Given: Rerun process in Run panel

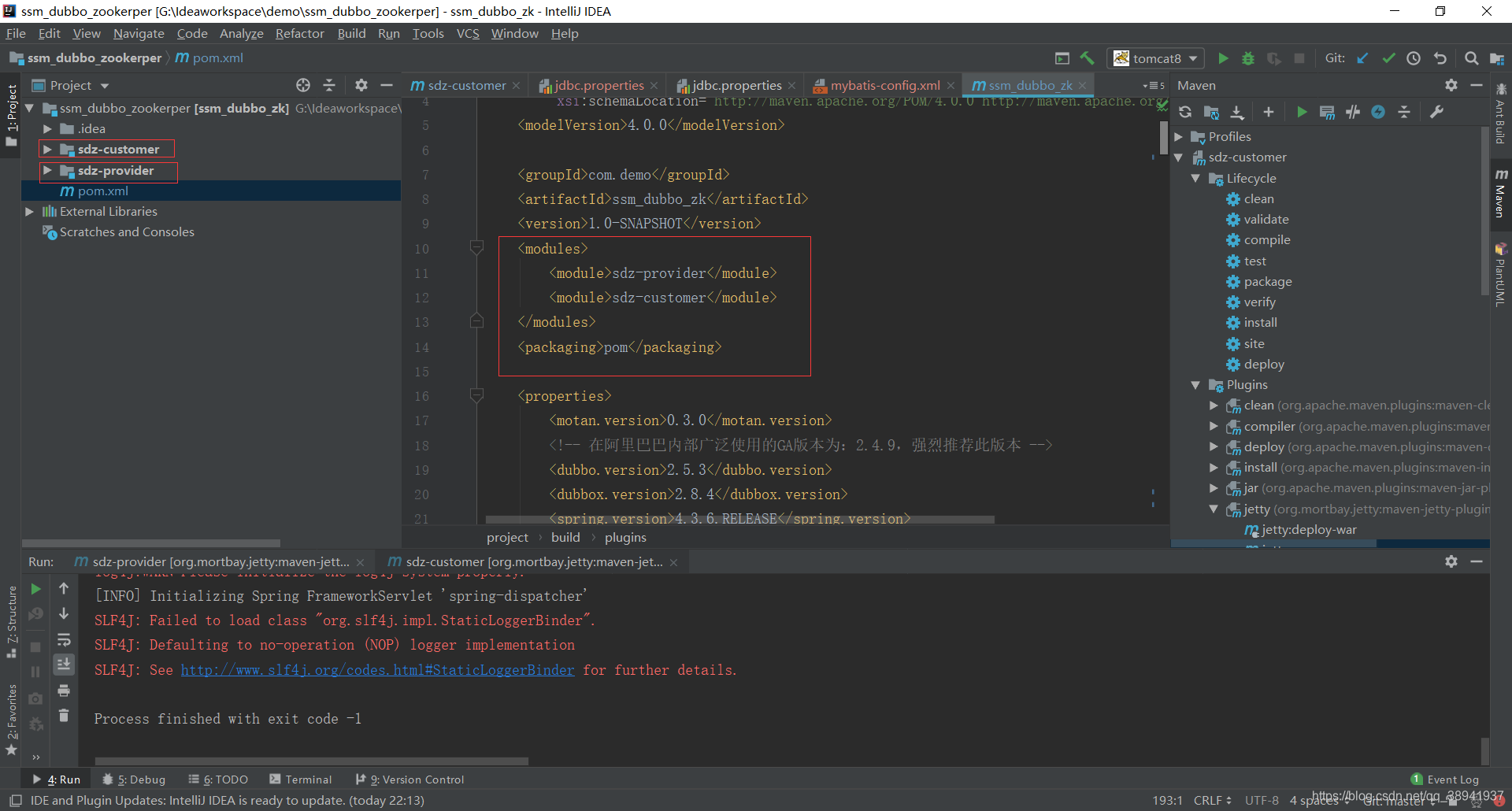Looking at the screenshot, I should click(35, 589).
